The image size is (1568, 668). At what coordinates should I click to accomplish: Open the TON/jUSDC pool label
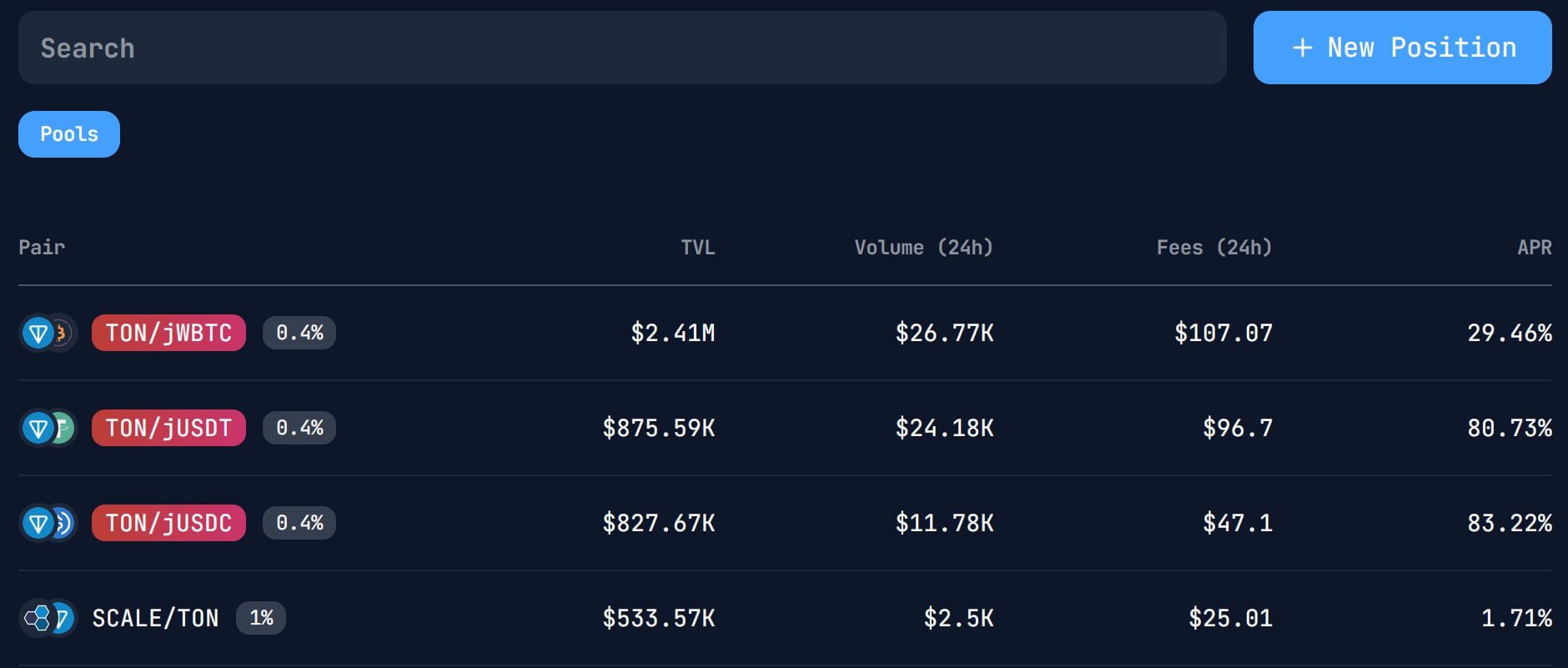(168, 523)
